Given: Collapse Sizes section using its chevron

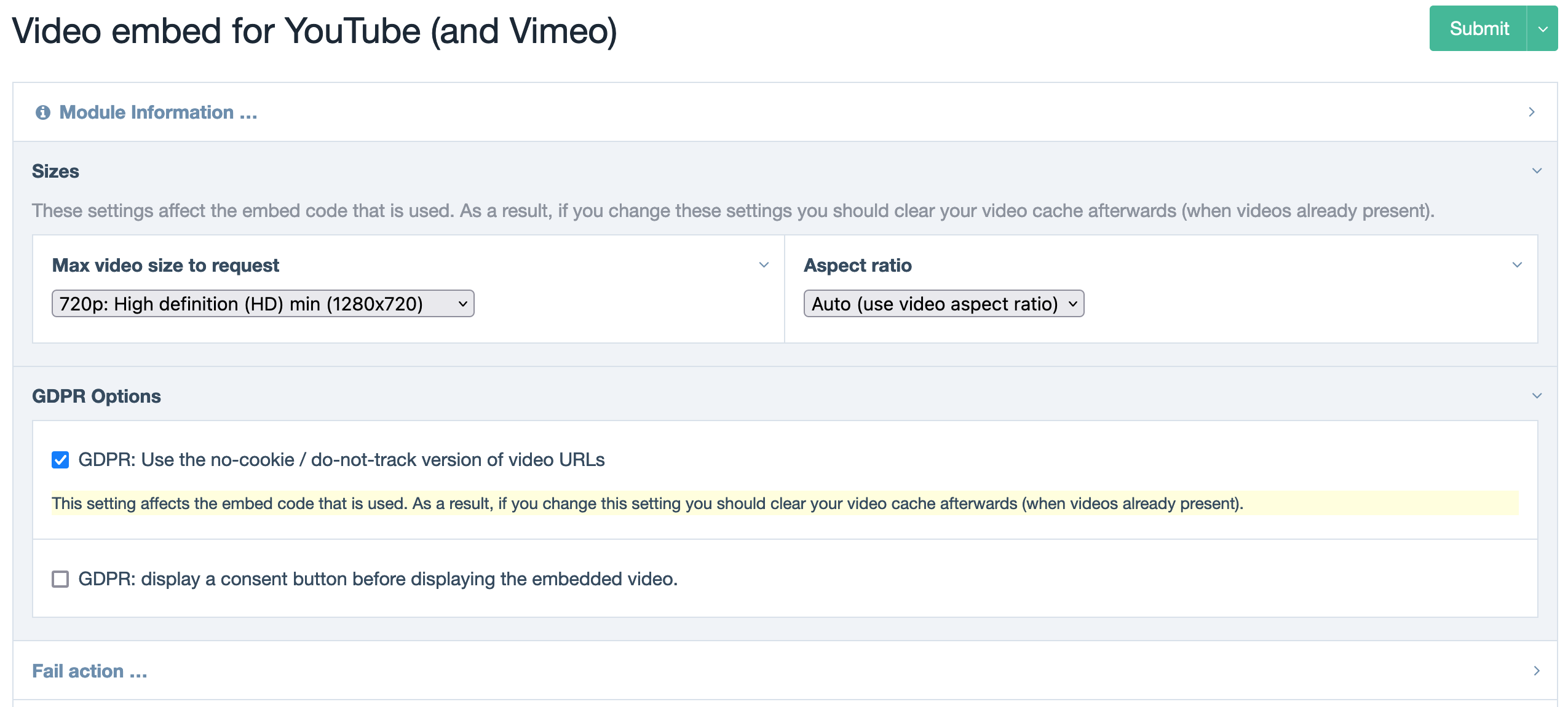Looking at the screenshot, I should tap(1537, 171).
